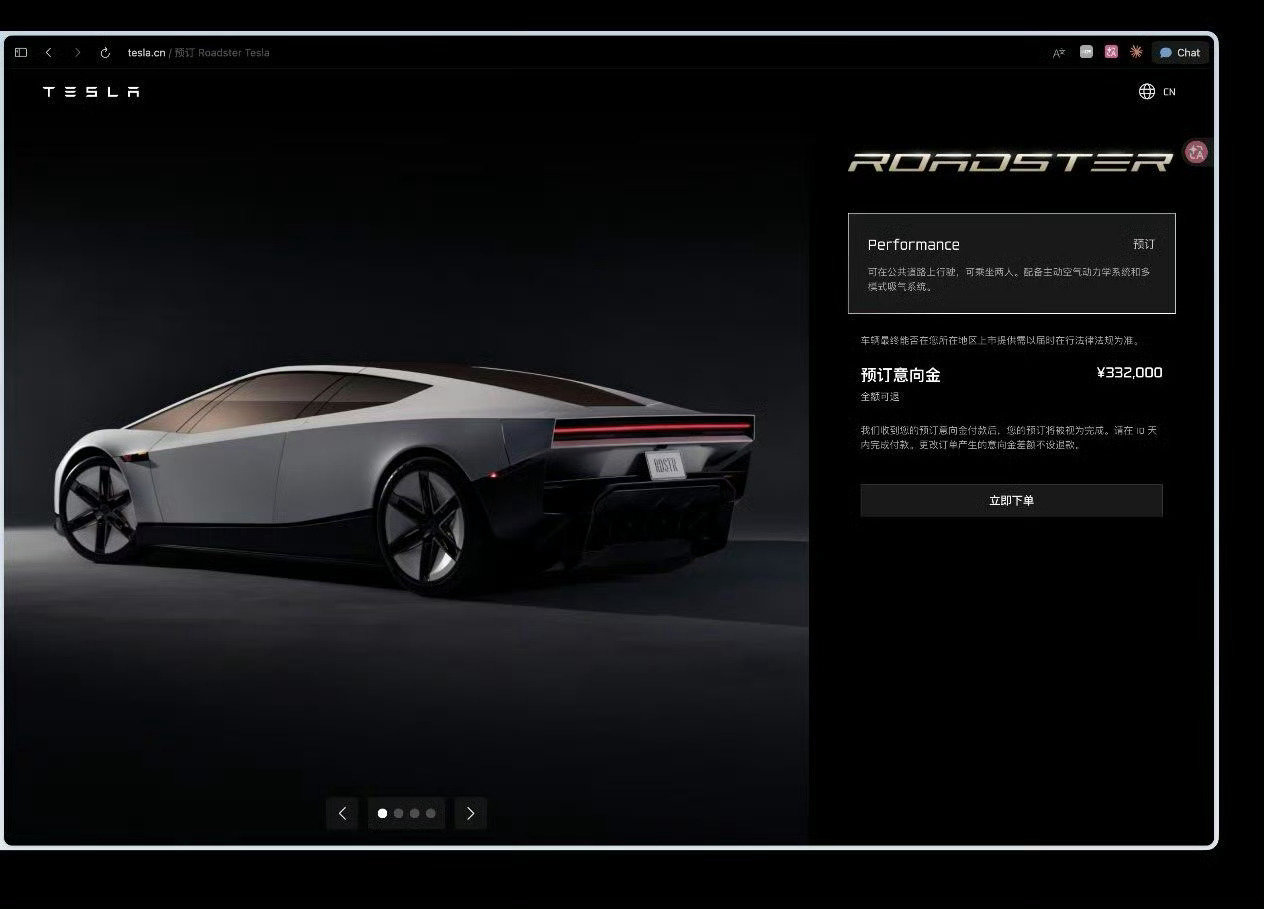Select the Performance 预订 option card
The height and width of the screenshot is (909, 1264).
(x=1011, y=263)
